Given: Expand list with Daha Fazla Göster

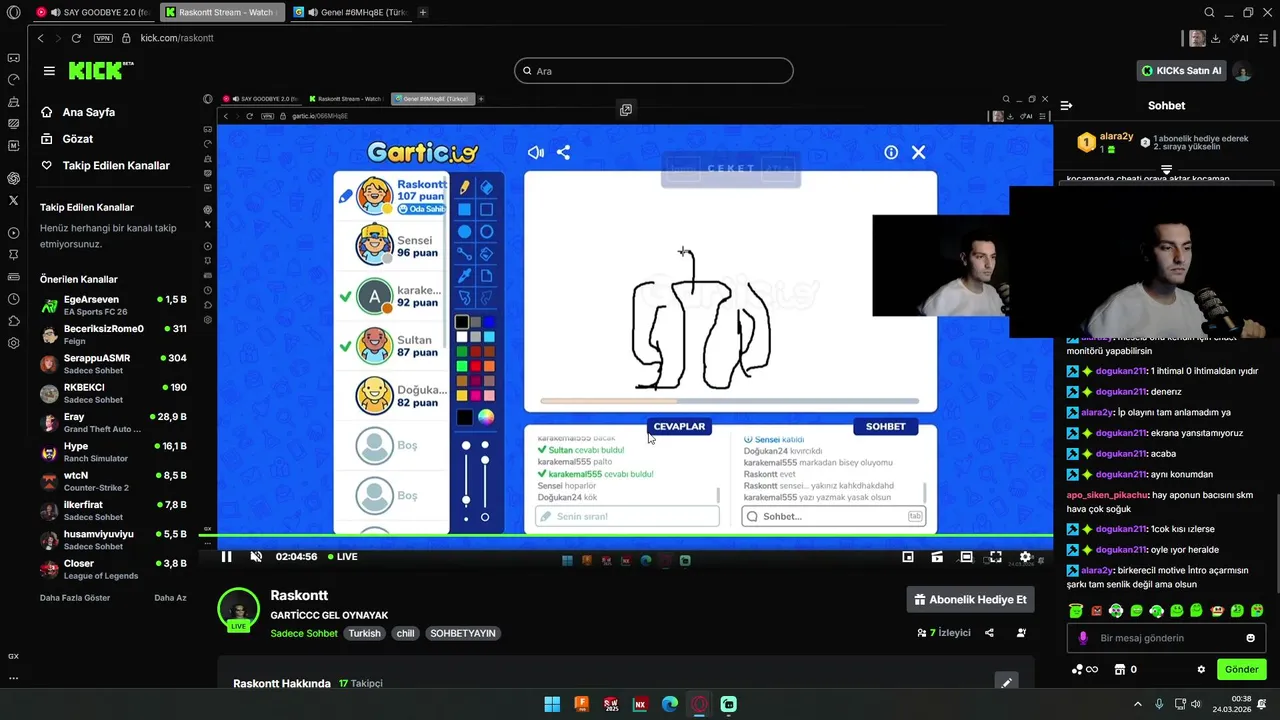Looking at the screenshot, I should click(75, 598).
